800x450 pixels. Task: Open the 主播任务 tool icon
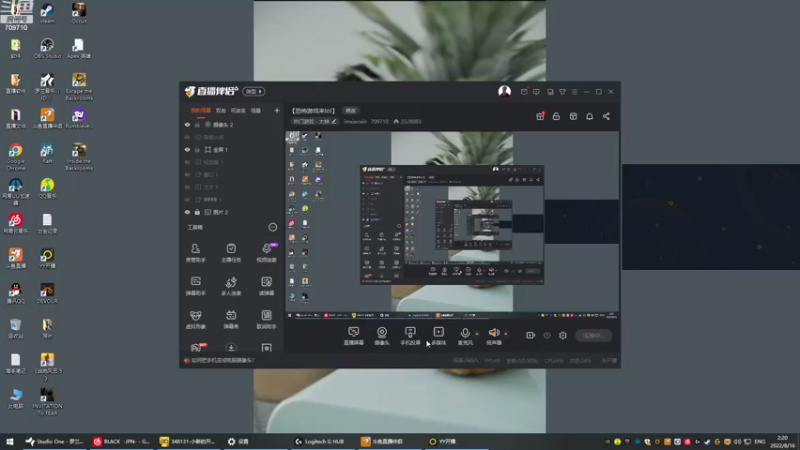(x=231, y=252)
